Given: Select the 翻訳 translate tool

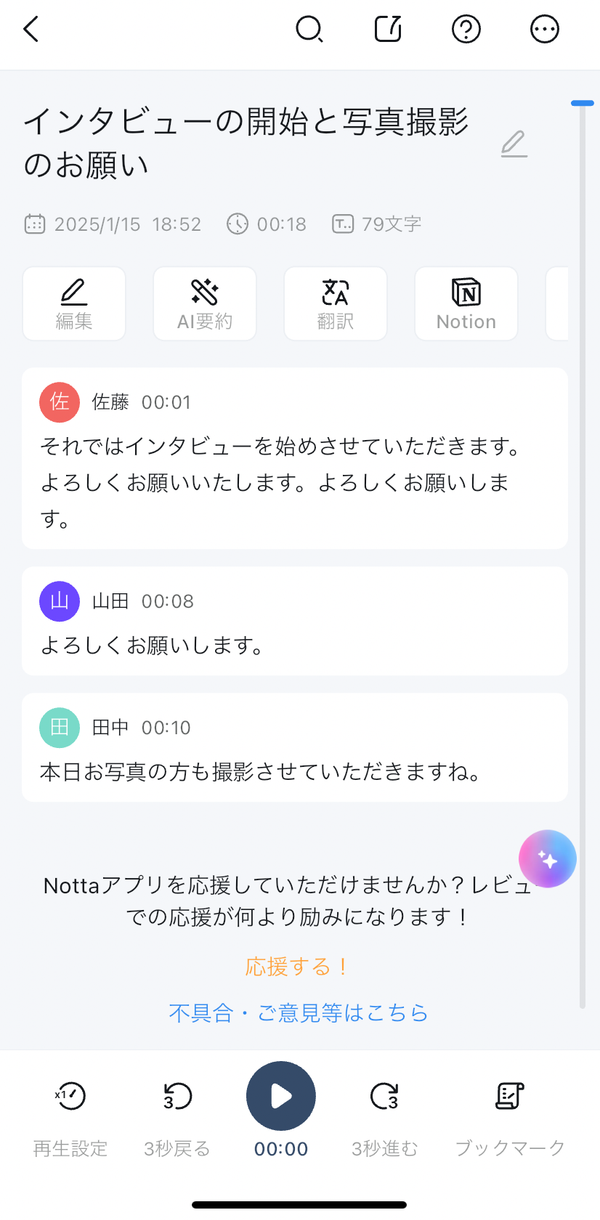Looking at the screenshot, I should (x=336, y=304).
